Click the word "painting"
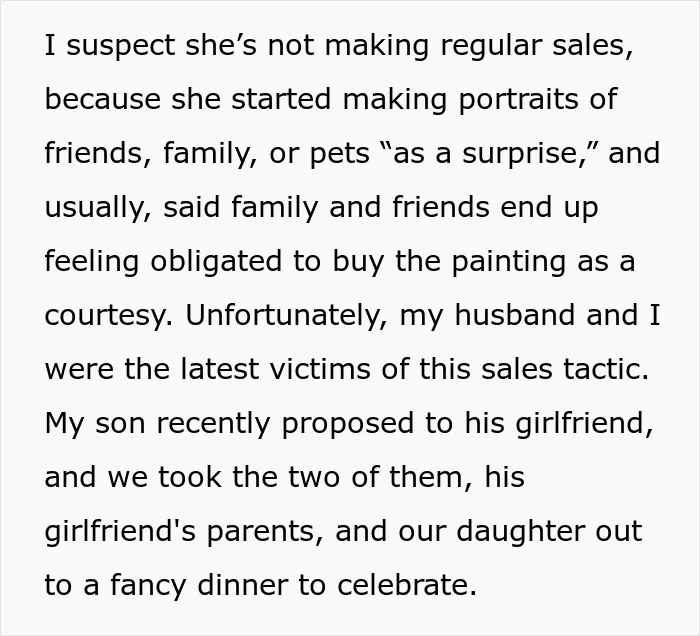 (x=508, y=261)
